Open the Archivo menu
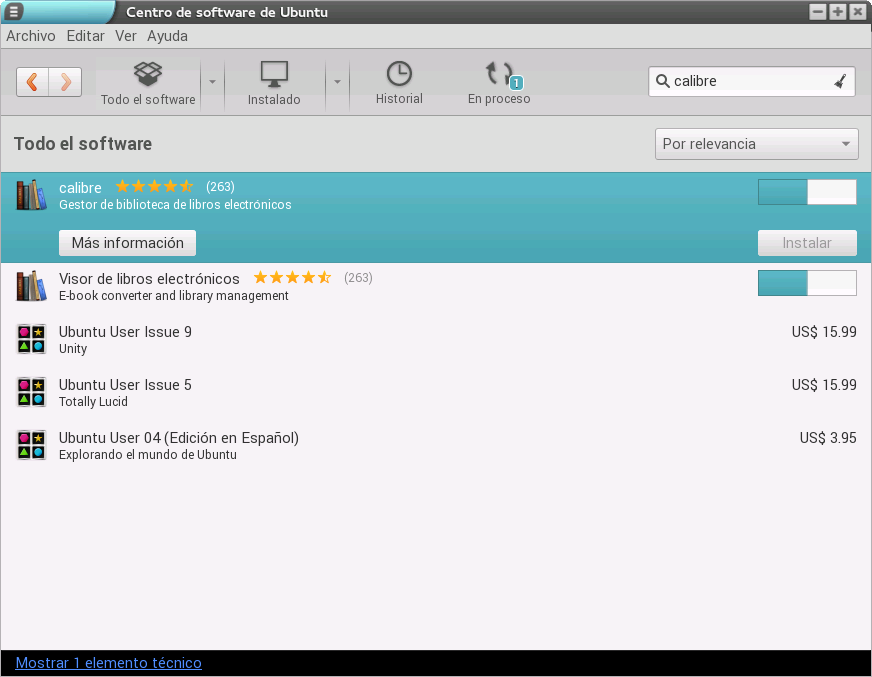The width and height of the screenshot is (872, 677). click(x=31, y=36)
